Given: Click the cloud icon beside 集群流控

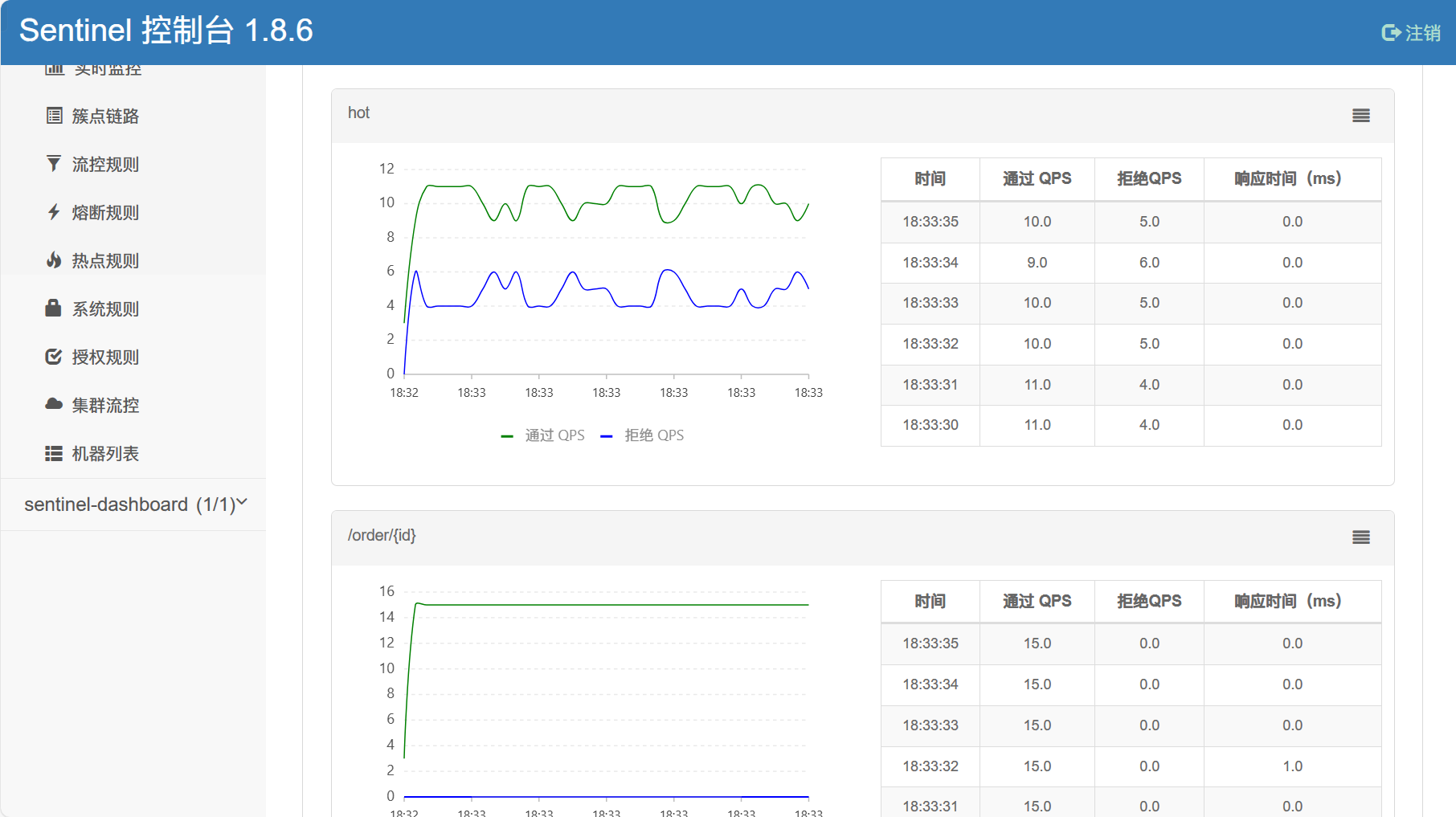Looking at the screenshot, I should pyautogui.click(x=54, y=404).
